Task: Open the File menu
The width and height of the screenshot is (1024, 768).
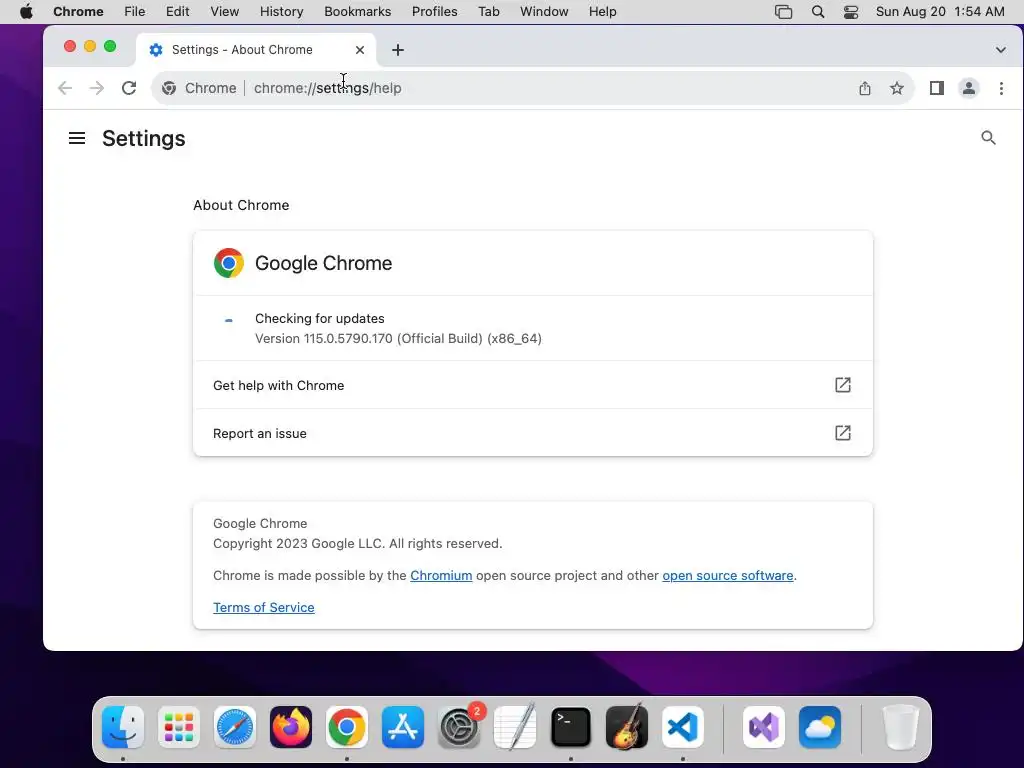Action: click(x=135, y=12)
